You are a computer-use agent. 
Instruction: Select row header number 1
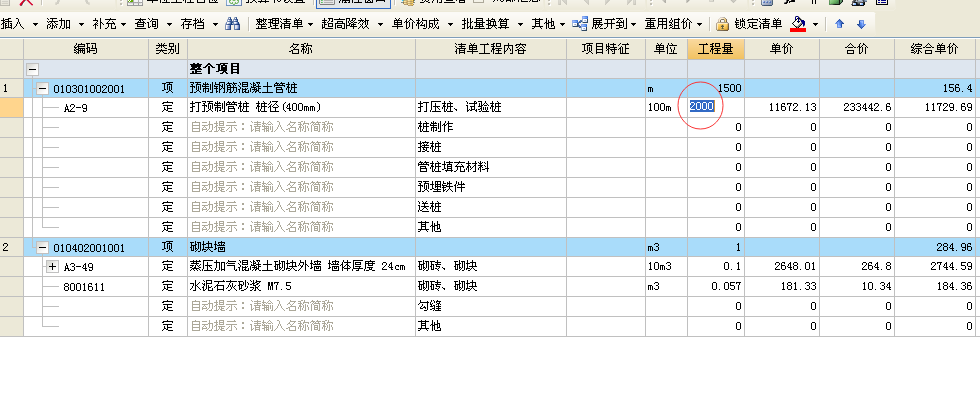tap(11, 88)
